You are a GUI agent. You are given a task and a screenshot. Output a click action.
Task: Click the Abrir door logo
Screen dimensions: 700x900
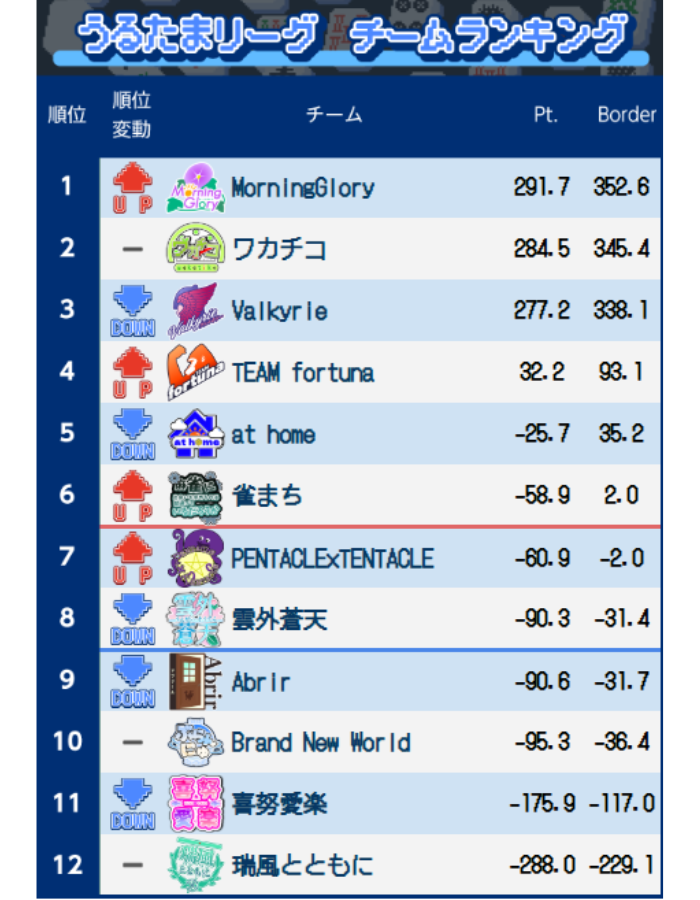point(196,681)
